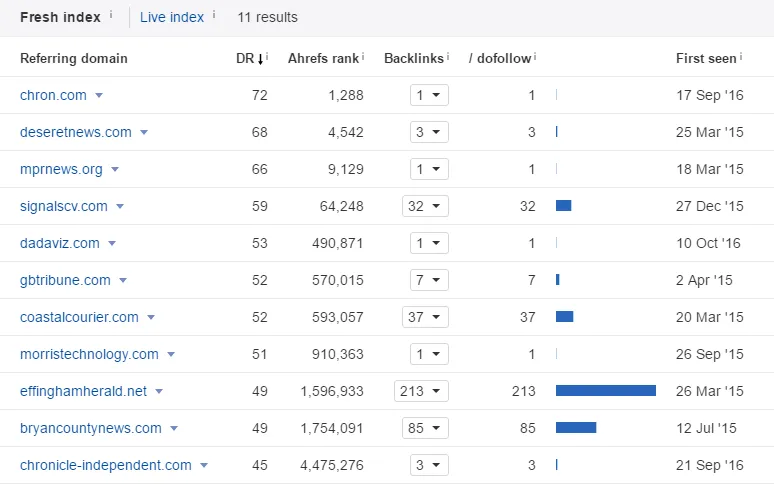Open backlinks dropdown for bryancountynews.com
The image size is (774, 486).
click(426, 428)
